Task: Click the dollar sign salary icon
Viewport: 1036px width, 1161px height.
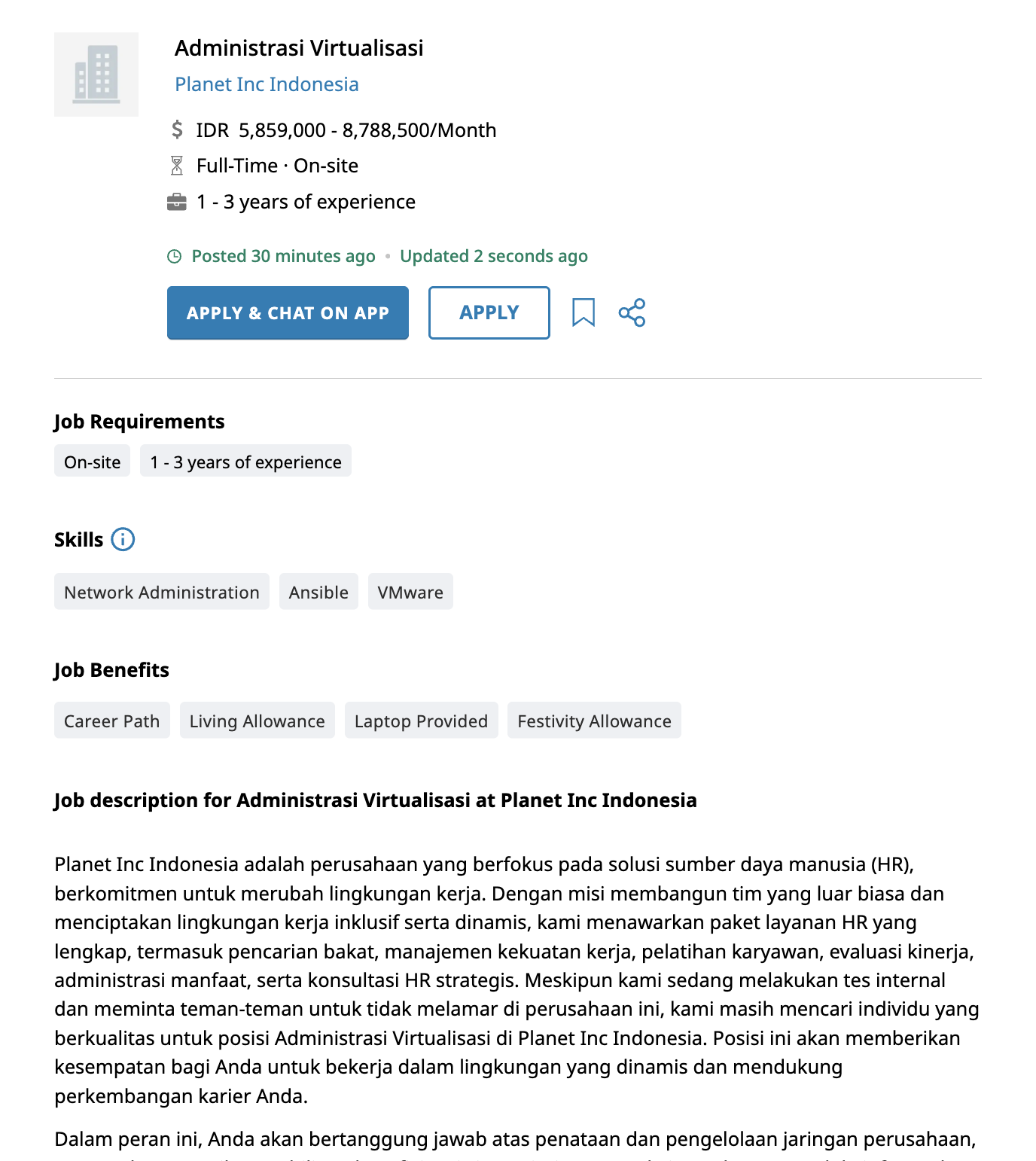Action: click(178, 130)
